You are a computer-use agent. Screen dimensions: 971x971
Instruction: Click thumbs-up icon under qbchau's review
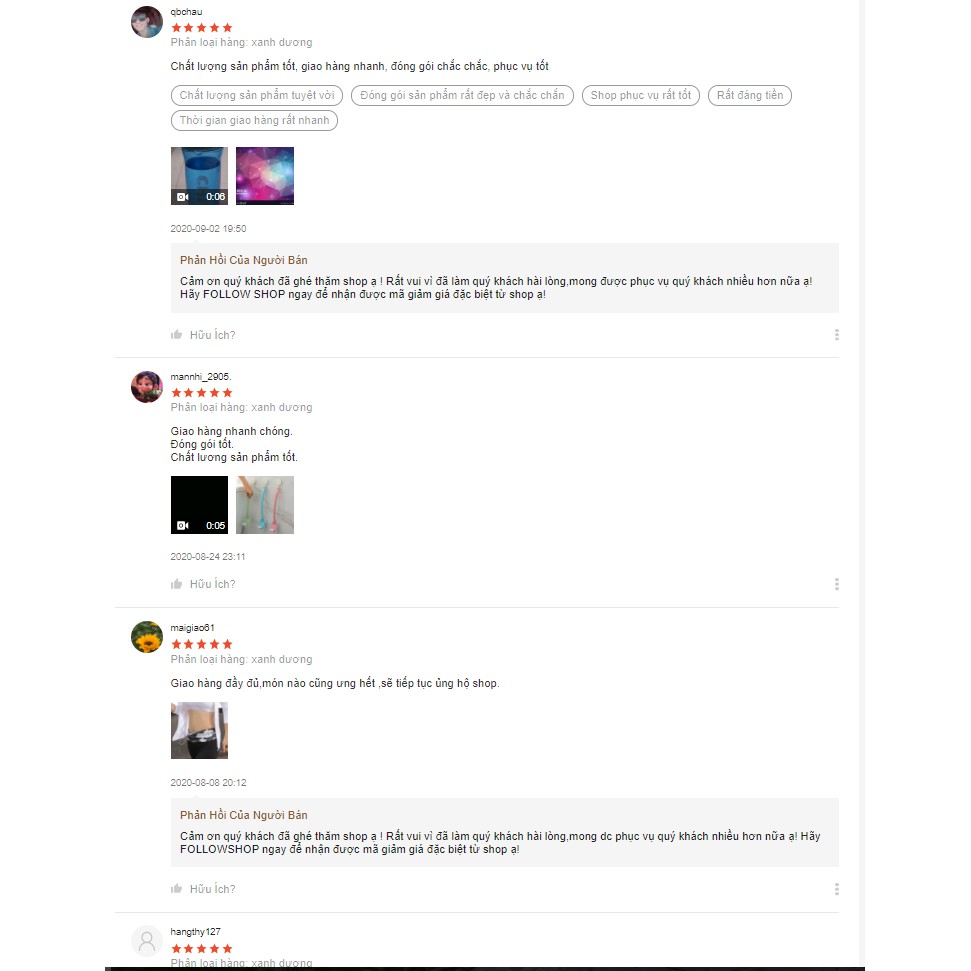tap(176, 334)
